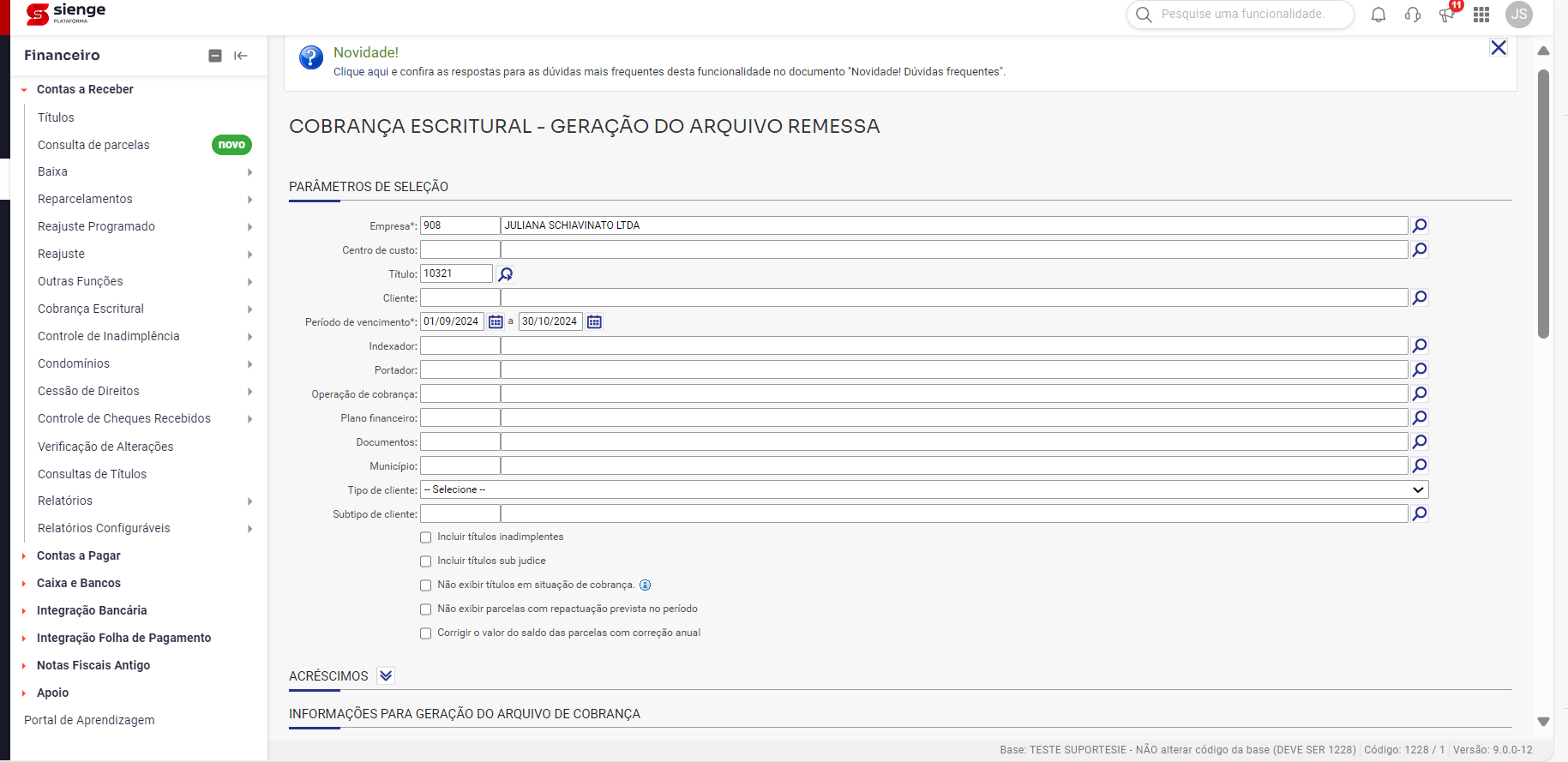Screen dimensions: 1568x762
Task: Click scrollbar up arrow
Action: click(x=1543, y=51)
